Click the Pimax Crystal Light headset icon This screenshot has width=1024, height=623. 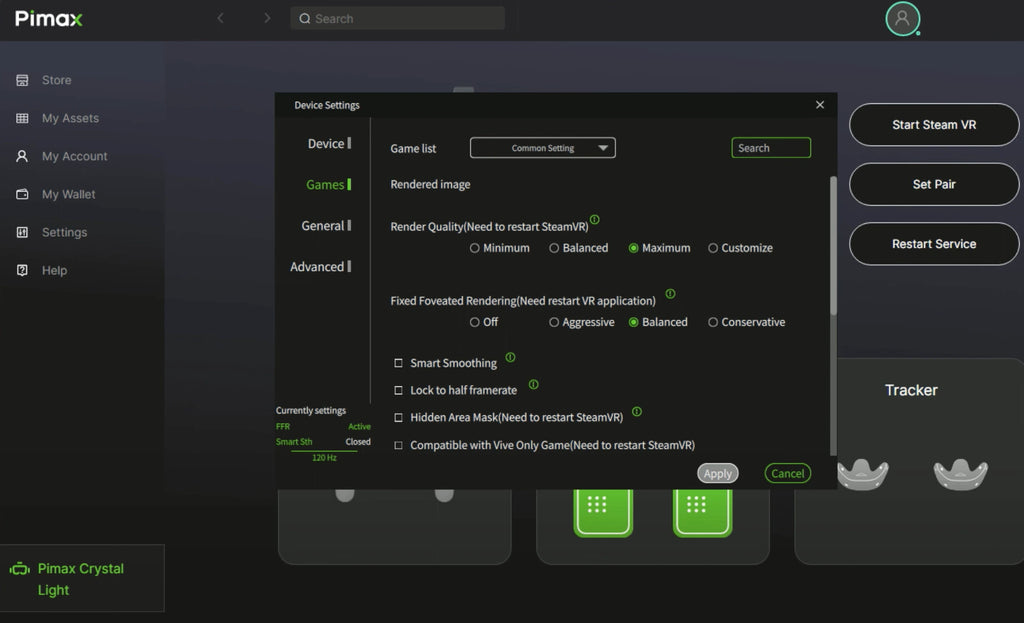[20, 569]
